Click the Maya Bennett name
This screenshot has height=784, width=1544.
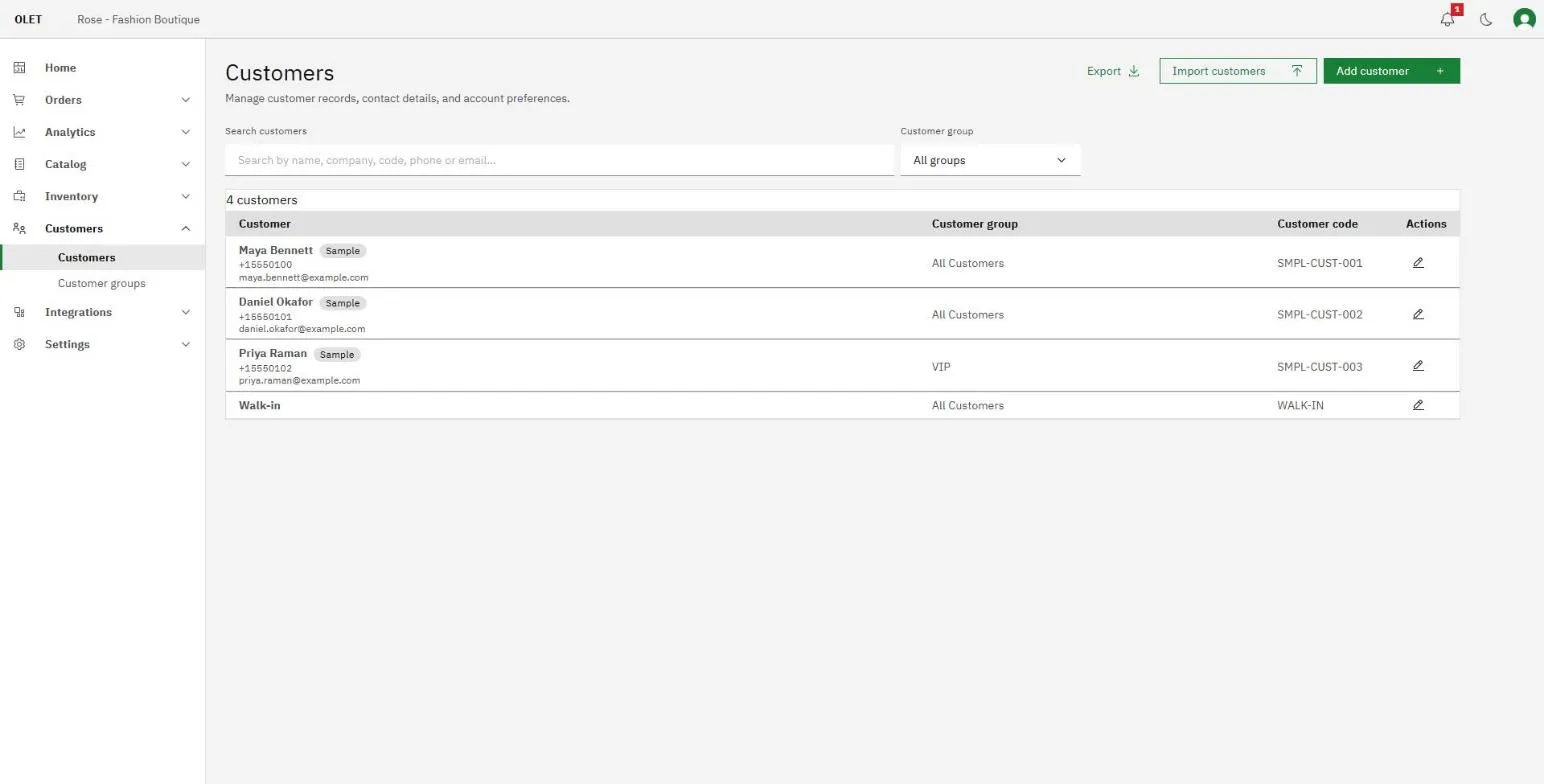276,250
